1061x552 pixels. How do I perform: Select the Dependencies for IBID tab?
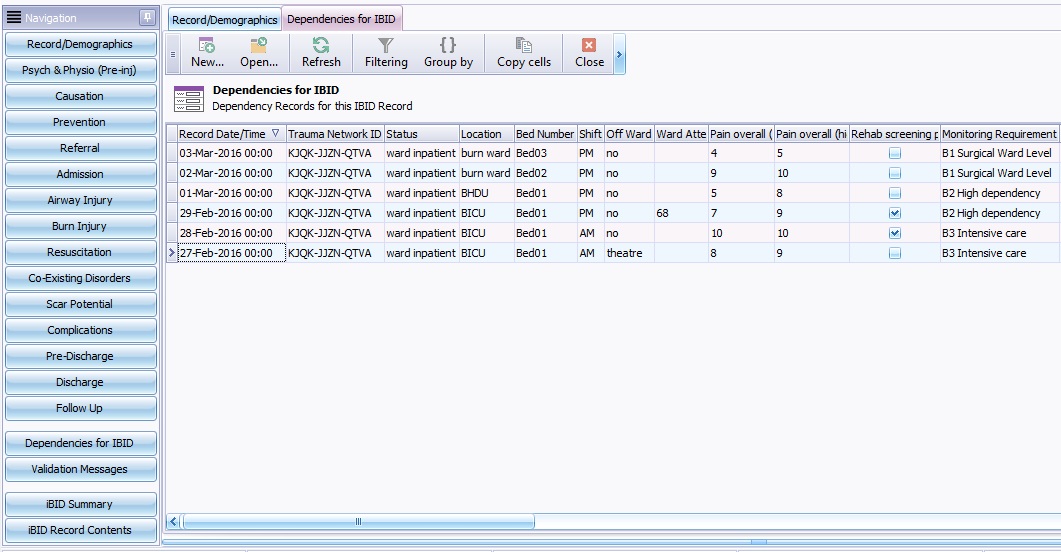click(341, 20)
